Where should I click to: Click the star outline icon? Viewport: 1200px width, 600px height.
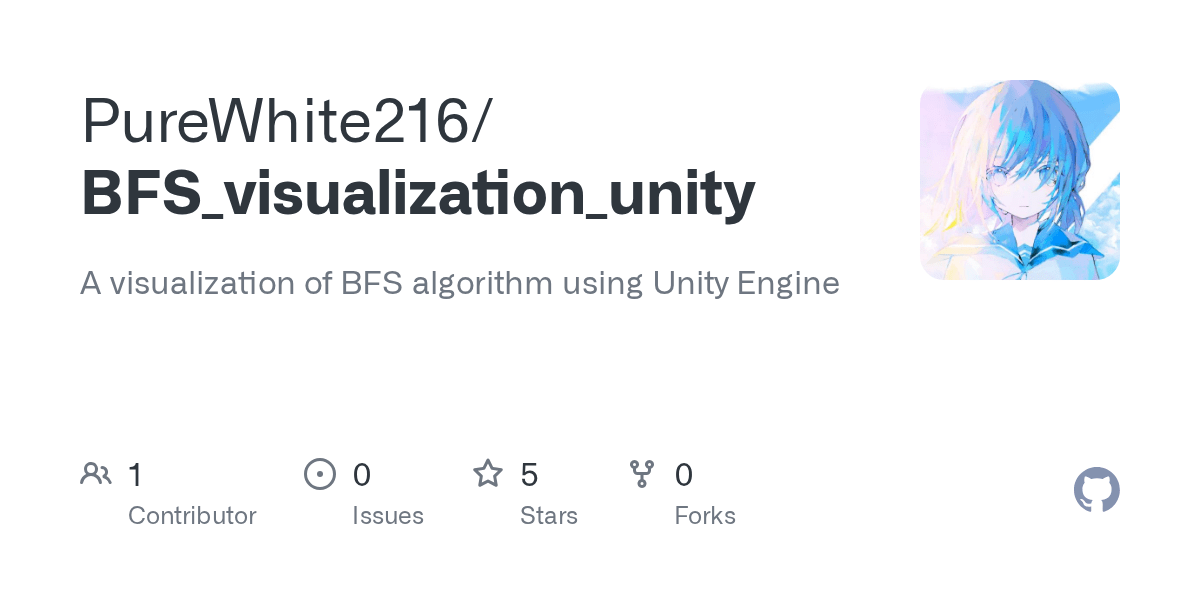pos(488,474)
